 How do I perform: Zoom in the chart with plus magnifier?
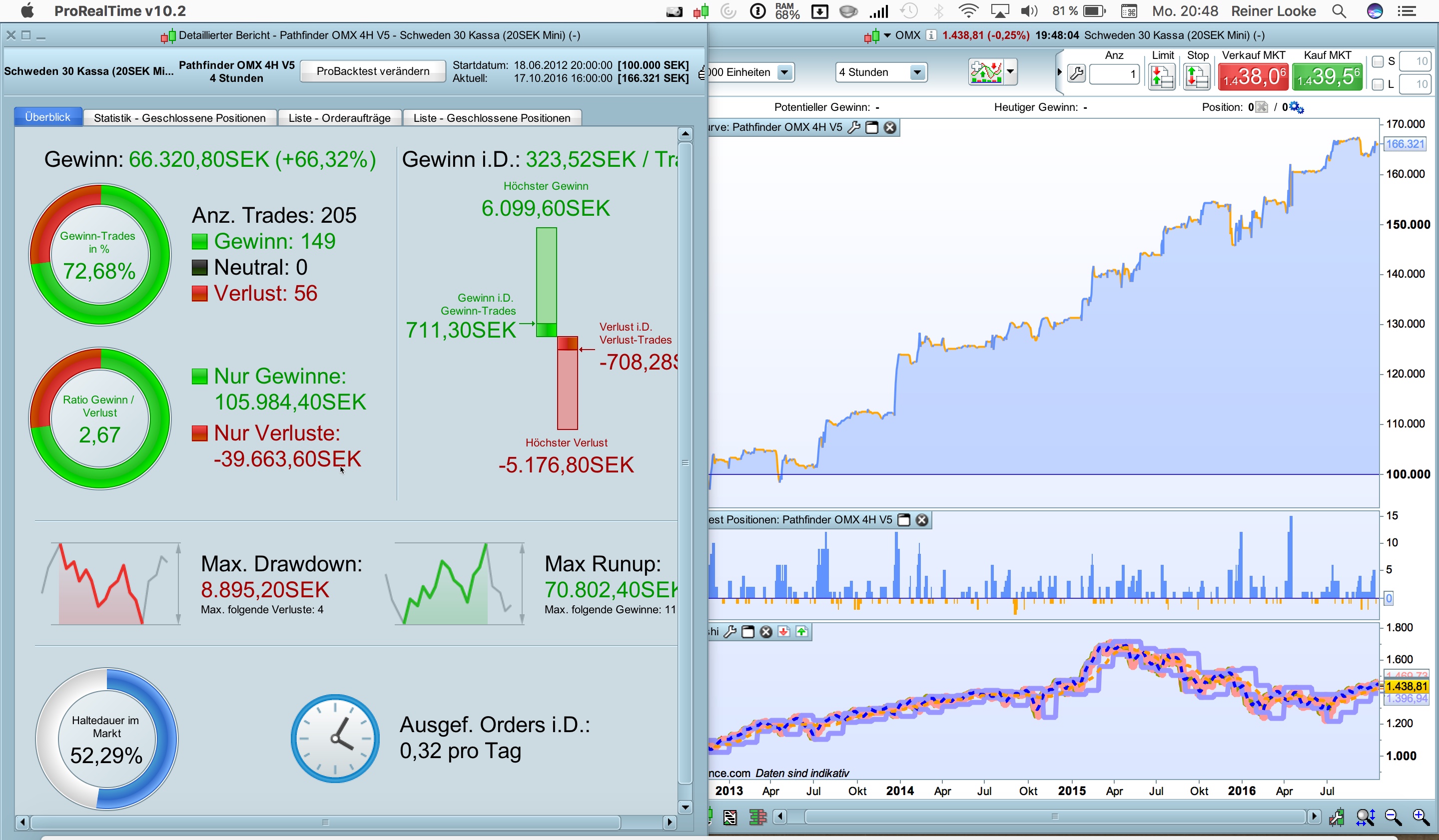pyautogui.click(x=1422, y=817)
